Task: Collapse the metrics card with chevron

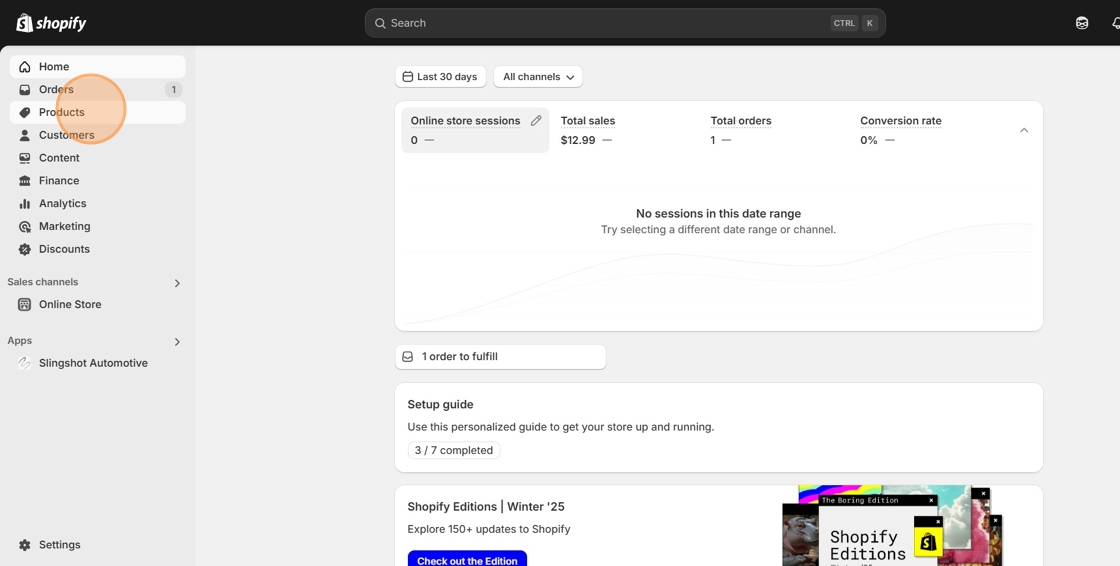Action: click(x=1024, y=130)
